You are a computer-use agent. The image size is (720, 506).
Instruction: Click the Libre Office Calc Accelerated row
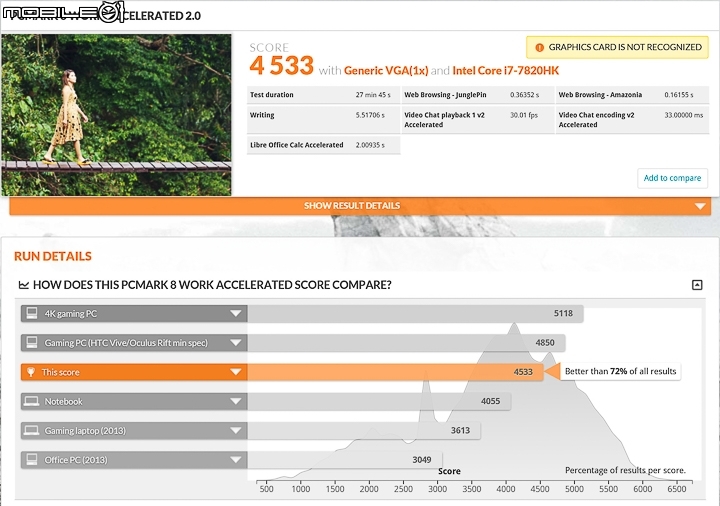323,145
